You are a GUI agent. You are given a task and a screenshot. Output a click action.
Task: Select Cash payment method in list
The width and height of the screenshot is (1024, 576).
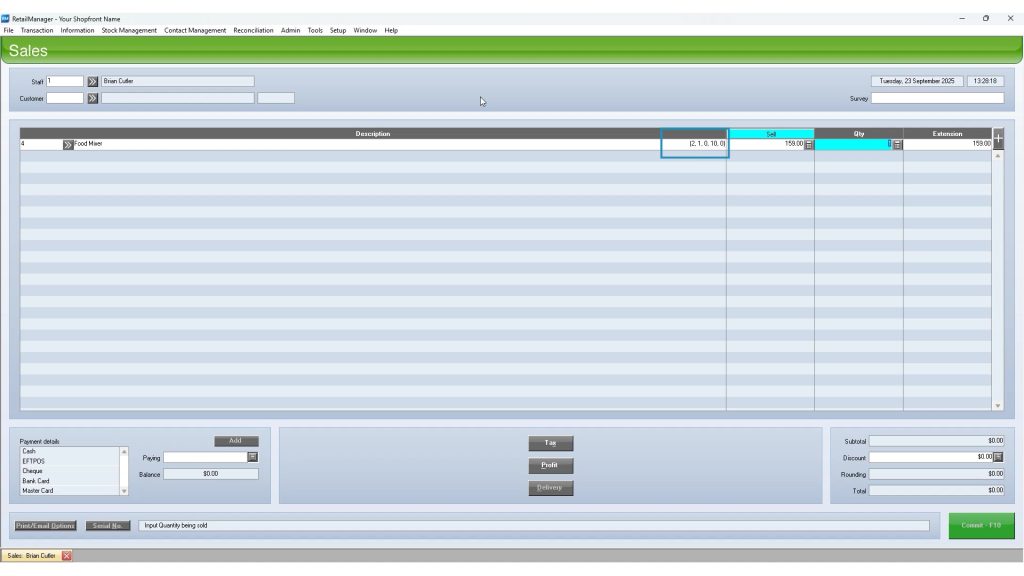70,451
